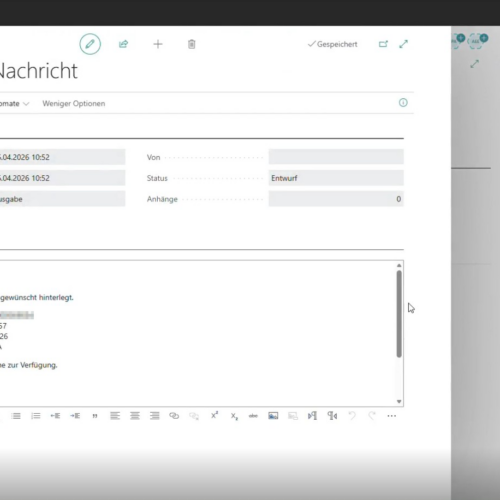Apply superscript formatting
500x500 pixels.
click(214, 415)
